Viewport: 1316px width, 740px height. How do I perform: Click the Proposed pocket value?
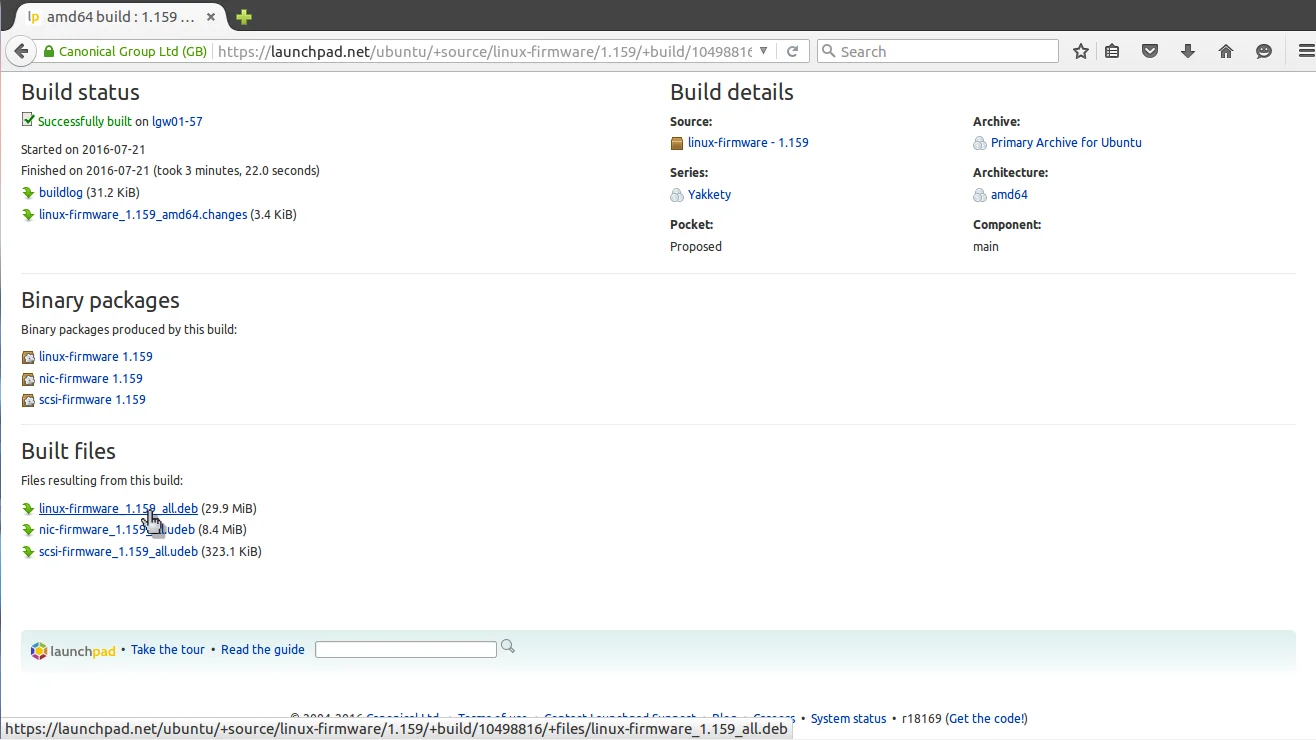(696, 247)
